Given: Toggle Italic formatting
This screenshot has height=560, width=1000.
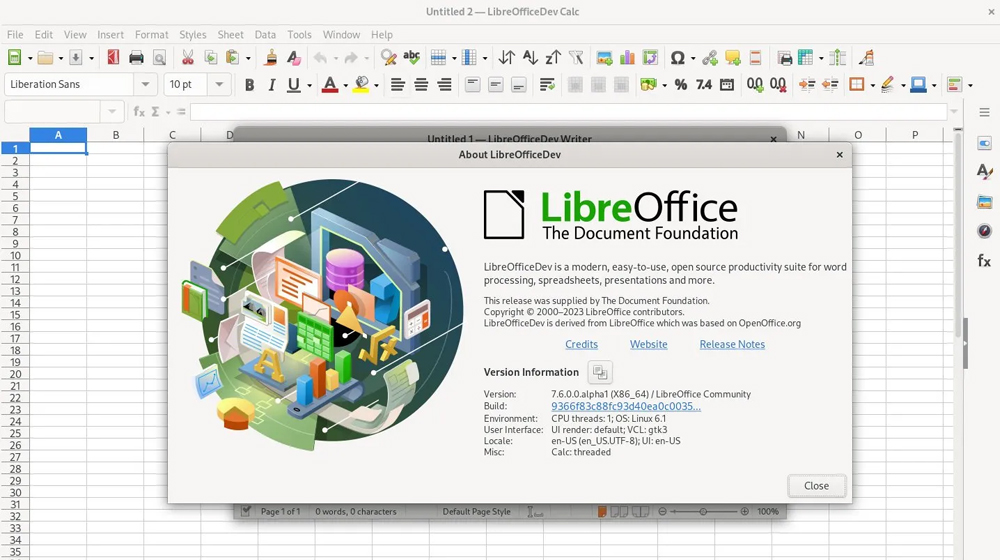Looking at the screenshot, I should [x=272, y=84].
